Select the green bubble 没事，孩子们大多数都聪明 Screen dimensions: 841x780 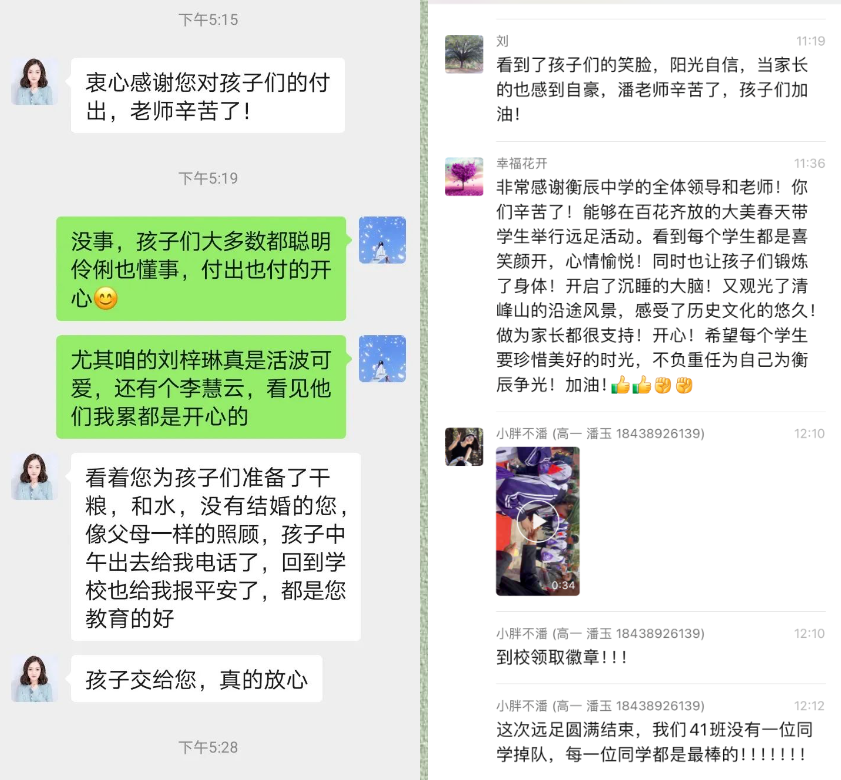click(201, 269)
